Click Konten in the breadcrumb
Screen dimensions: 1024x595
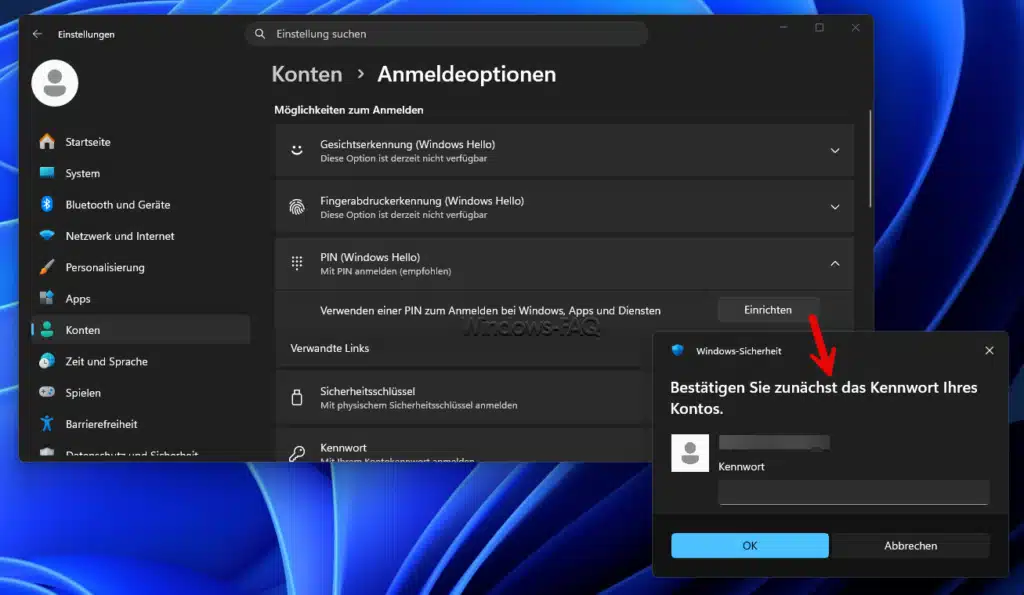point(307,74)
